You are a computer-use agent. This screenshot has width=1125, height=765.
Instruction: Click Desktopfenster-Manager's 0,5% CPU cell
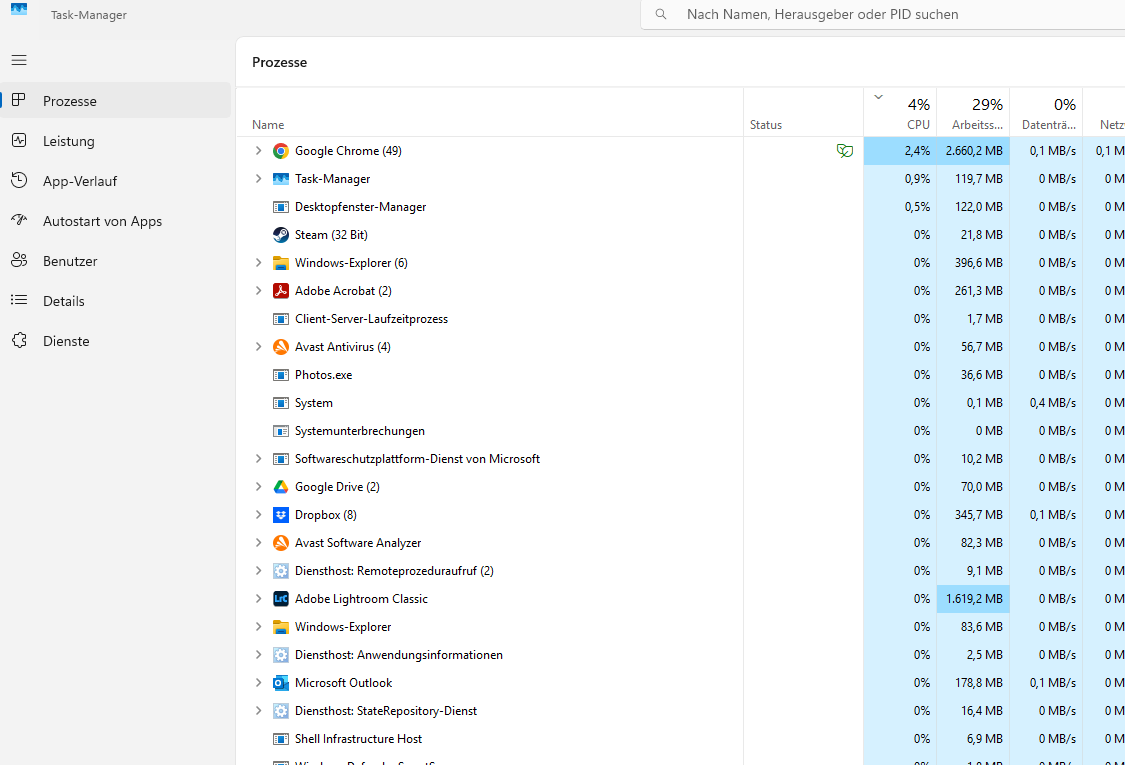(900, 207)
